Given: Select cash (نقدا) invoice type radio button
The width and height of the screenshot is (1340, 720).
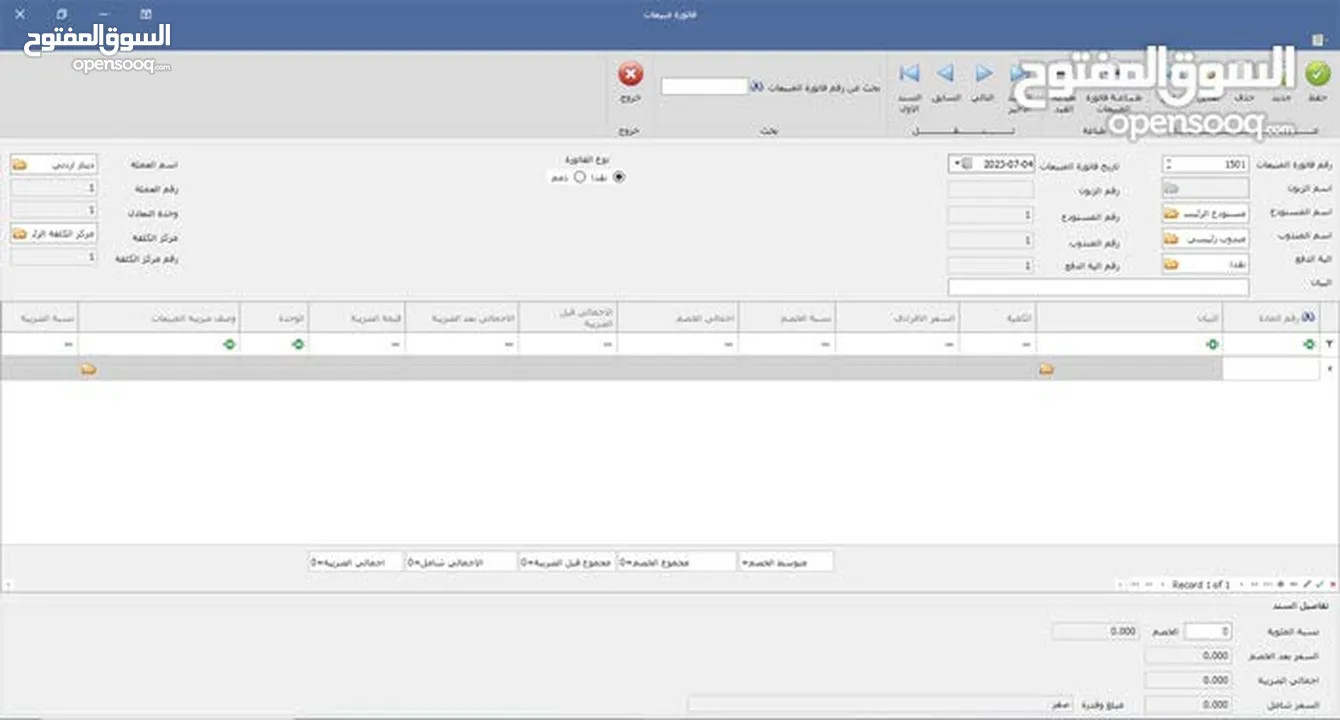Looking at the screenshot, I should click(x=618, y=177).
